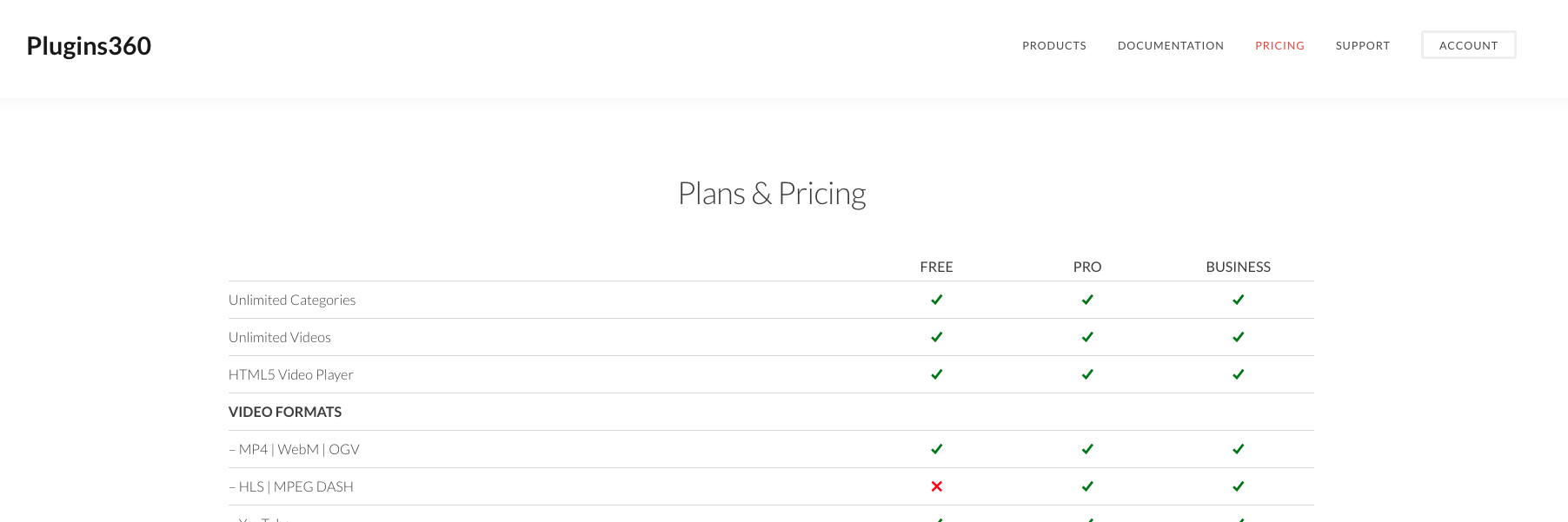
Task: Click Pro checkmark for HLS MPEG DASH
Action: [1087, 486]
